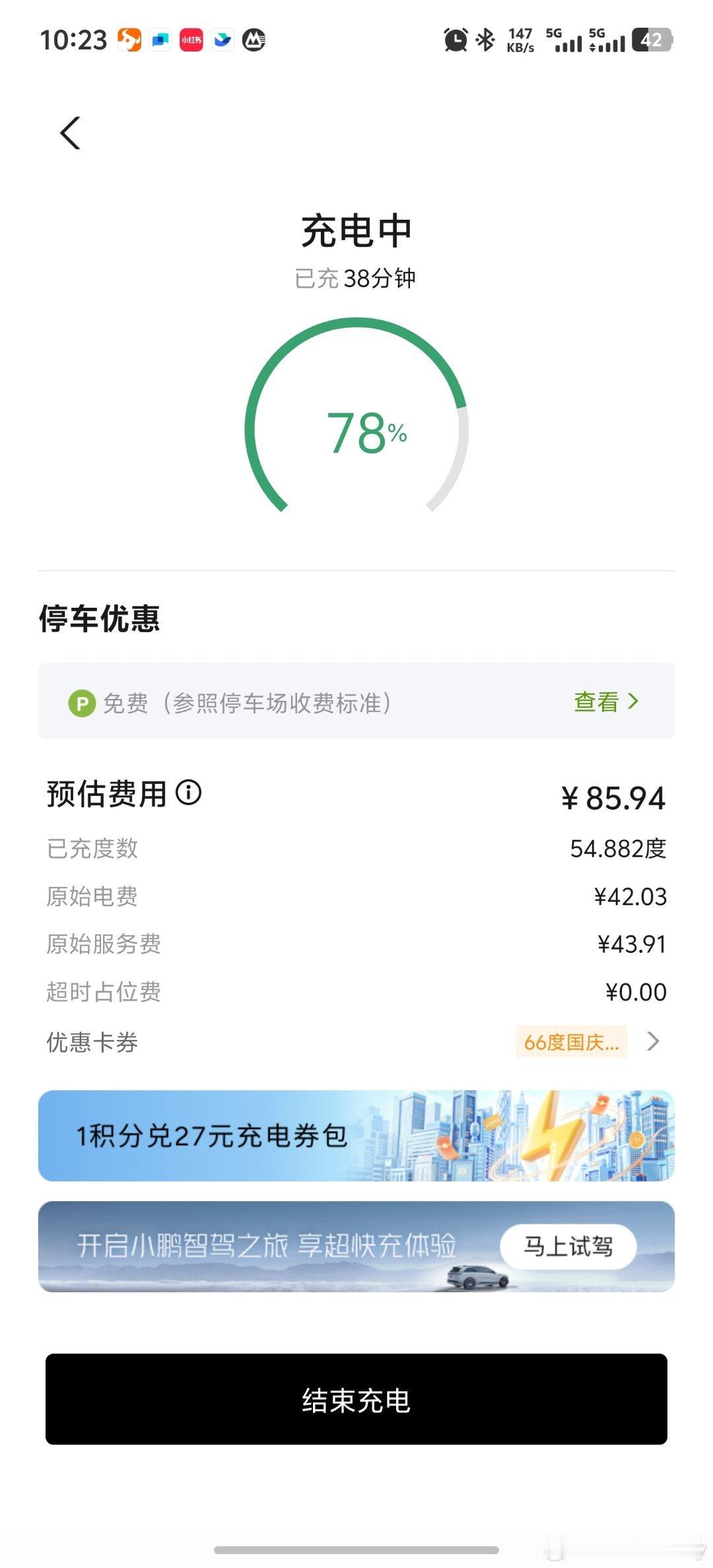Select the 66度国庆 coupon tag

click(x=571, y=1041)
